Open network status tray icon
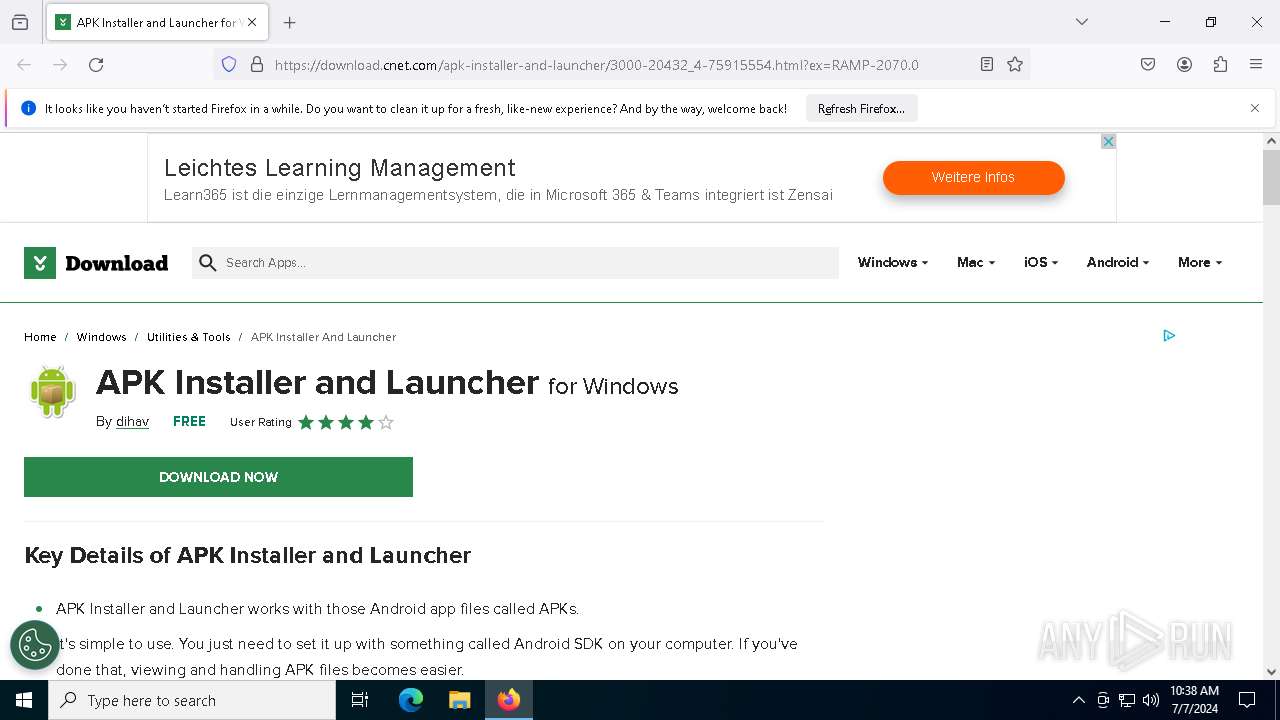The width and height of the screenshot is (1280, 720). (1127, 700)
